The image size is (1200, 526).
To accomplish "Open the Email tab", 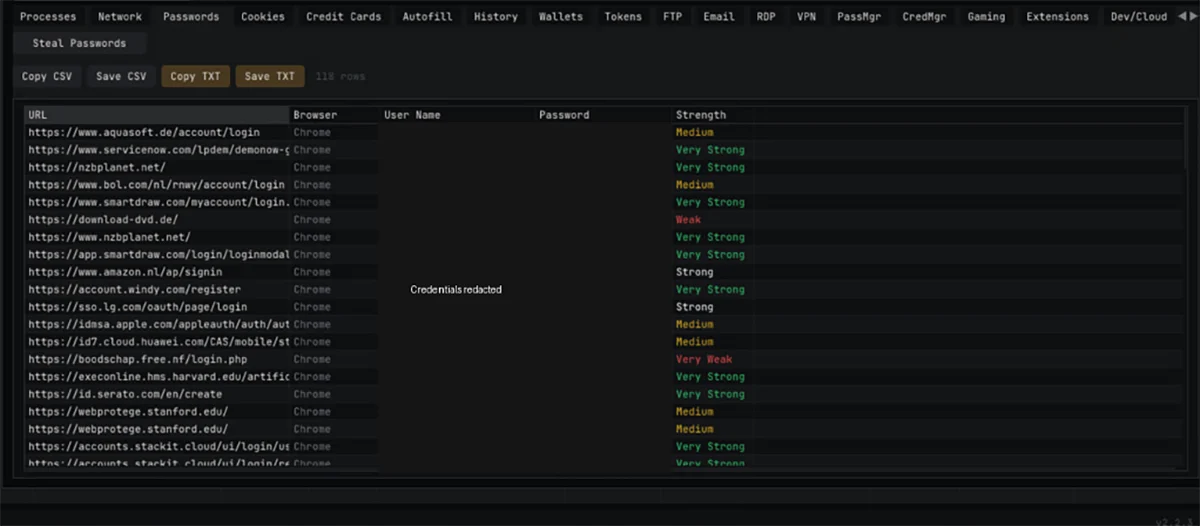I will [x=719, y=16].
